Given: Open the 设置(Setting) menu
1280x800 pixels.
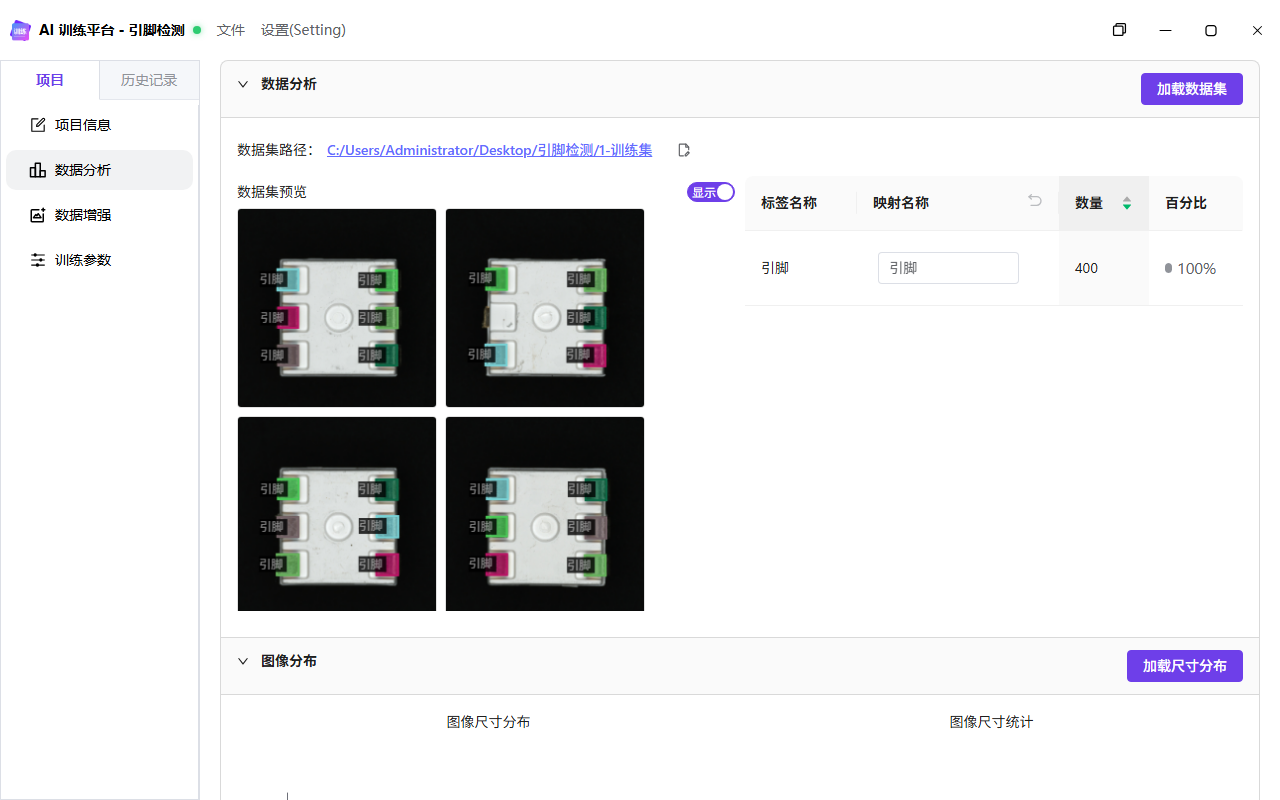Looking at the screenshot, I should pos(303,30).
